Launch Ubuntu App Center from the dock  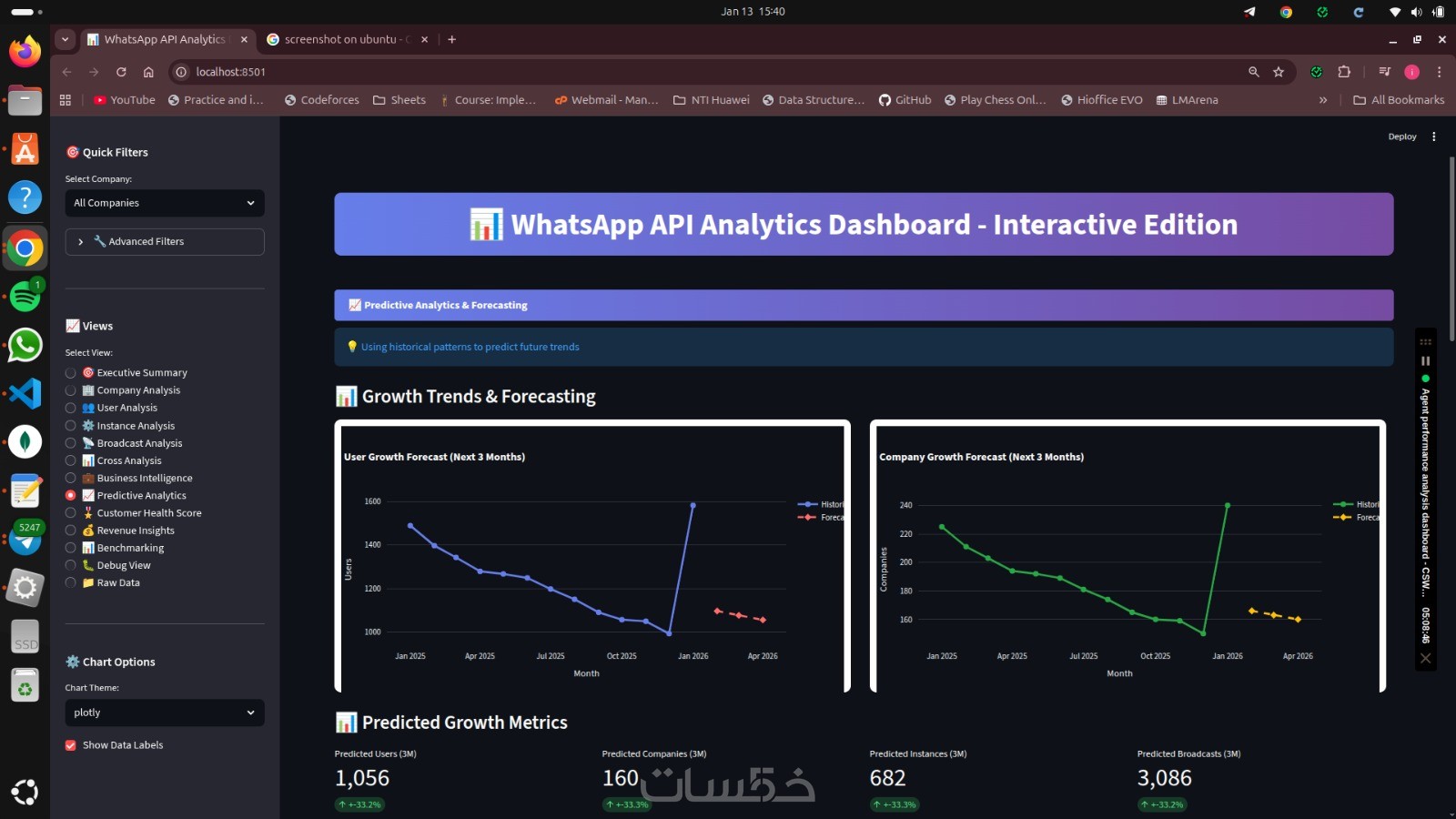[x=25, y=149]
